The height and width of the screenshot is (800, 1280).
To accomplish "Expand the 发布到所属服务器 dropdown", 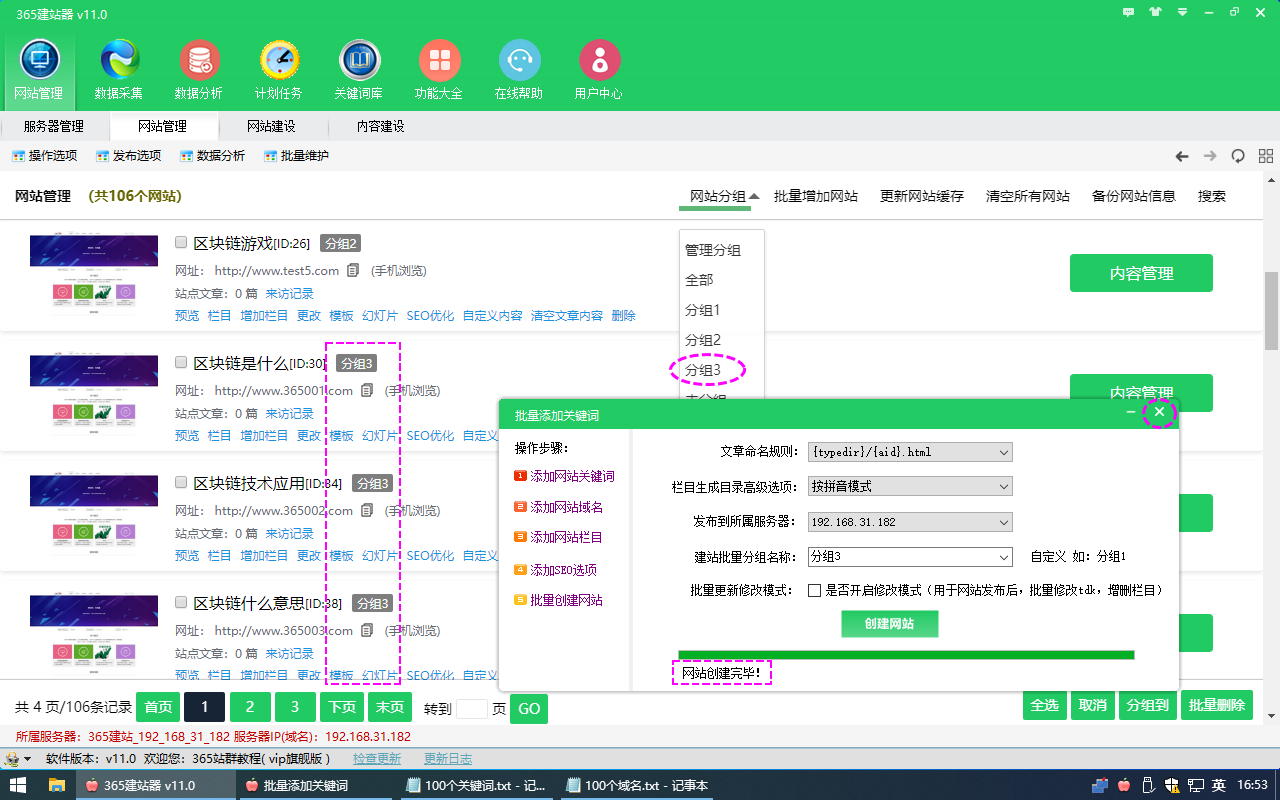I will click(x=910, y=522).
